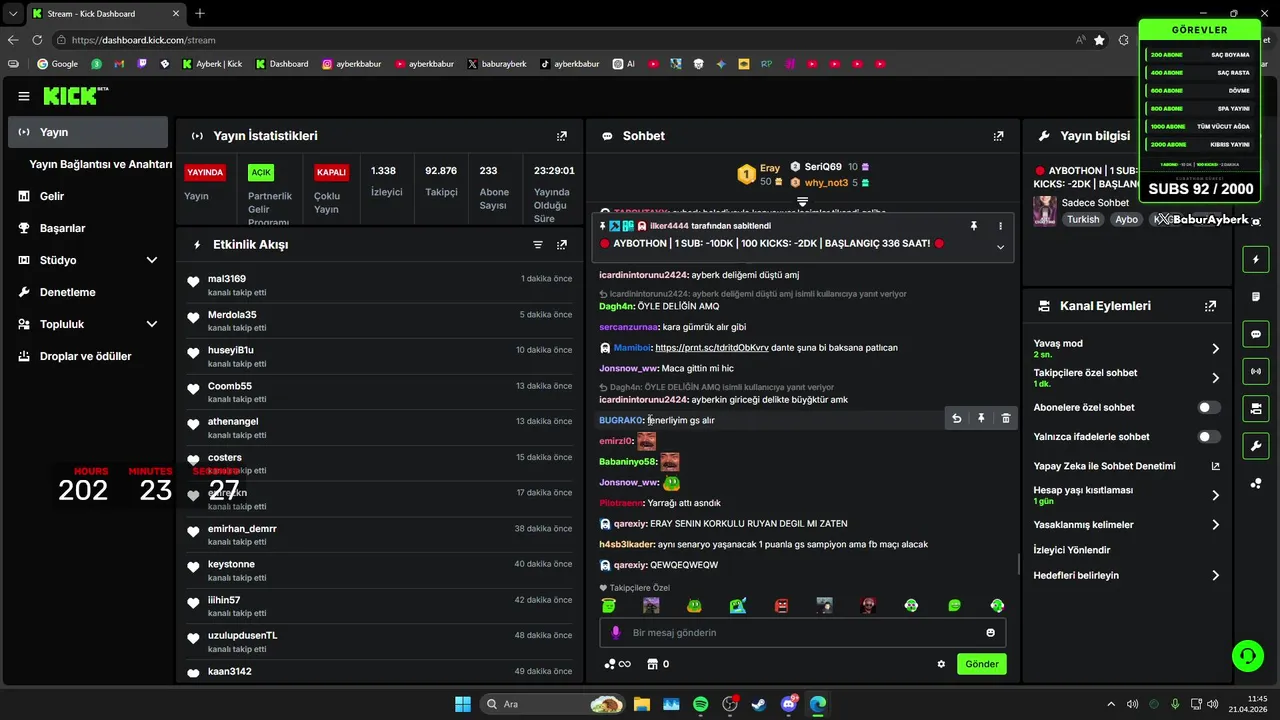Click the chat bubble sidebar icon

pyautogui.click(x=1256, y=334)
